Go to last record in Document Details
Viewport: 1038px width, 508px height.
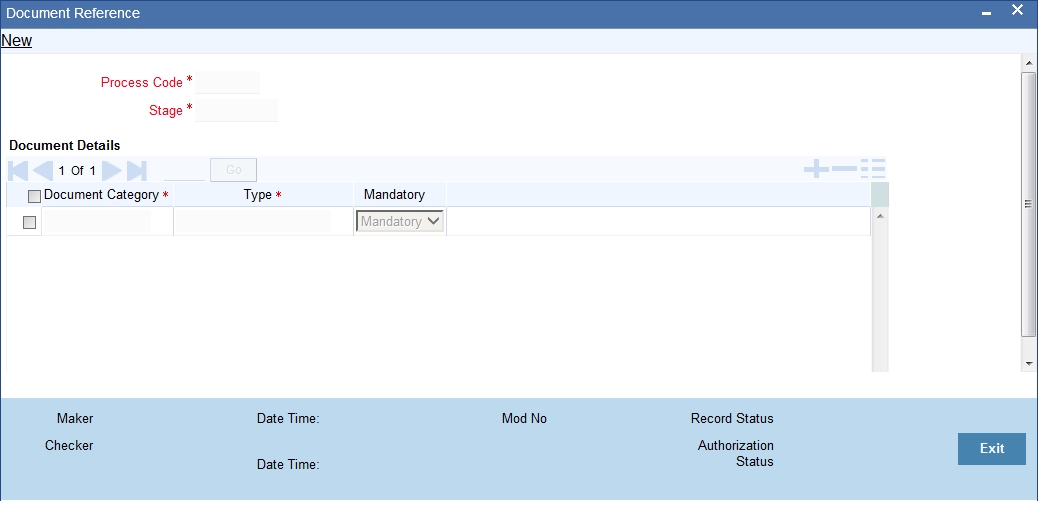pos(136,170)
